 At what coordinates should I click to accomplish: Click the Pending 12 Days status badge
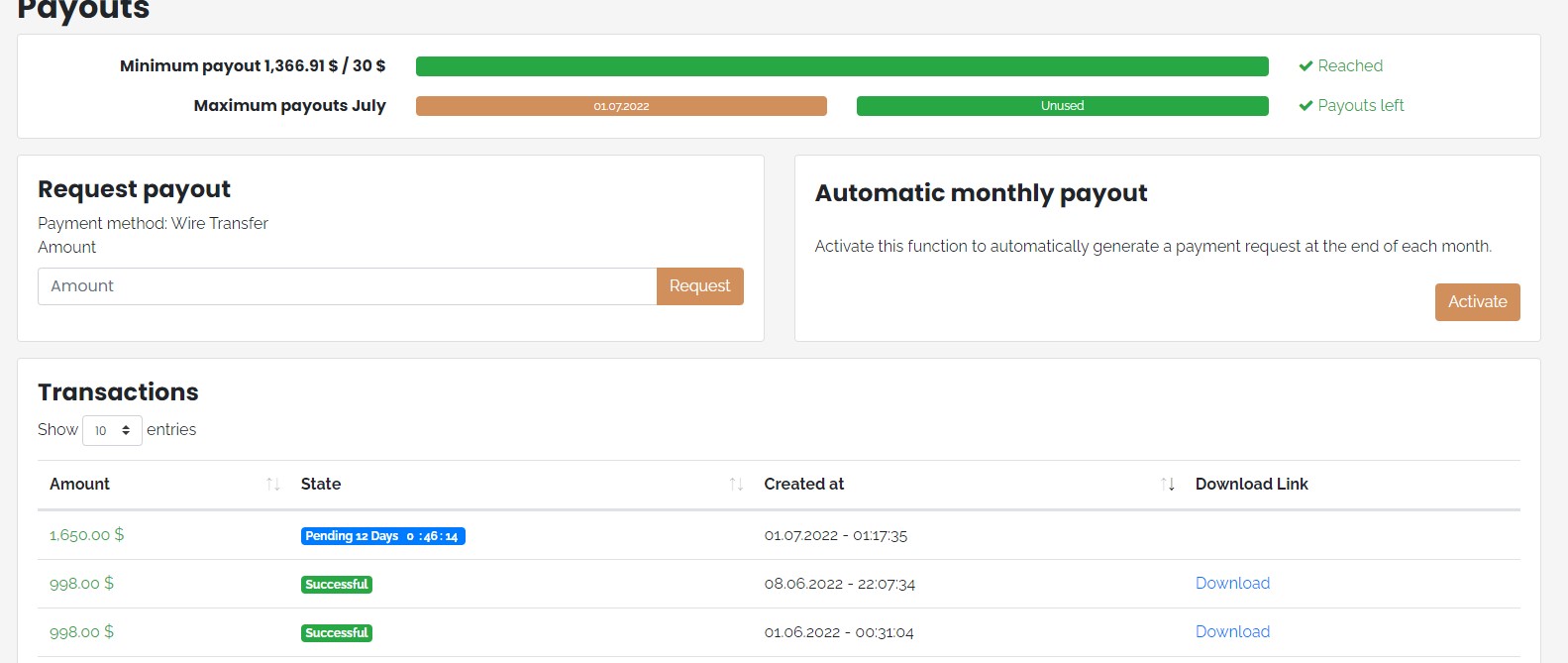click(x=382, y=536)
